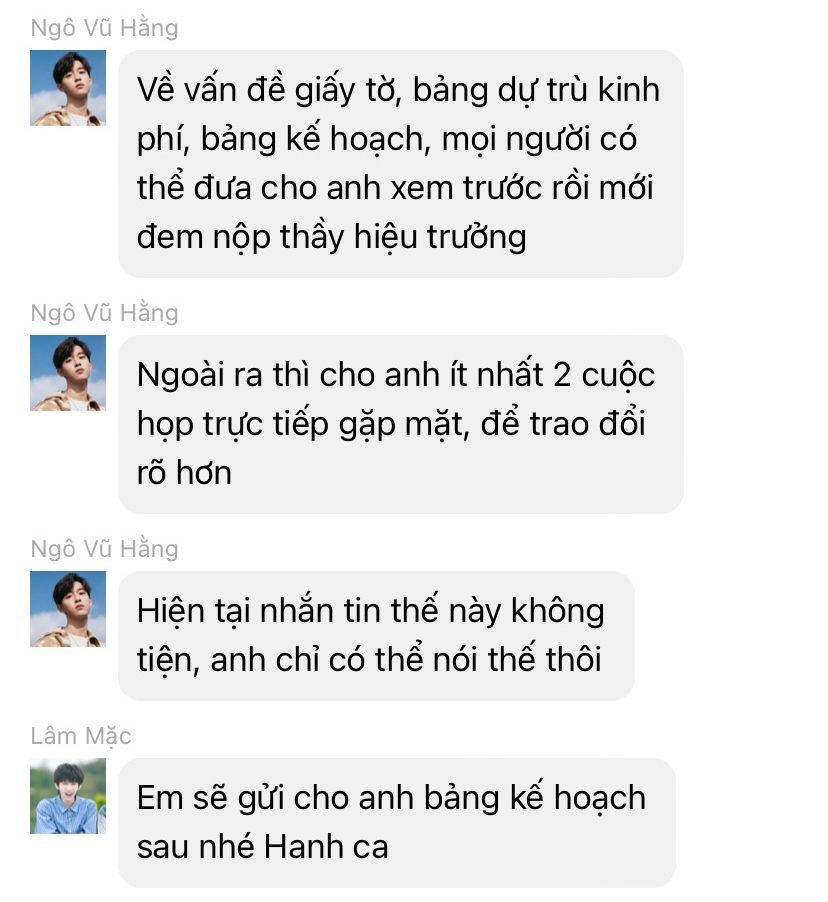Click the number 2 in 'ít nhất 2 cuộc'
This screenshot has height=902, width=828.
tap(562, 375)
